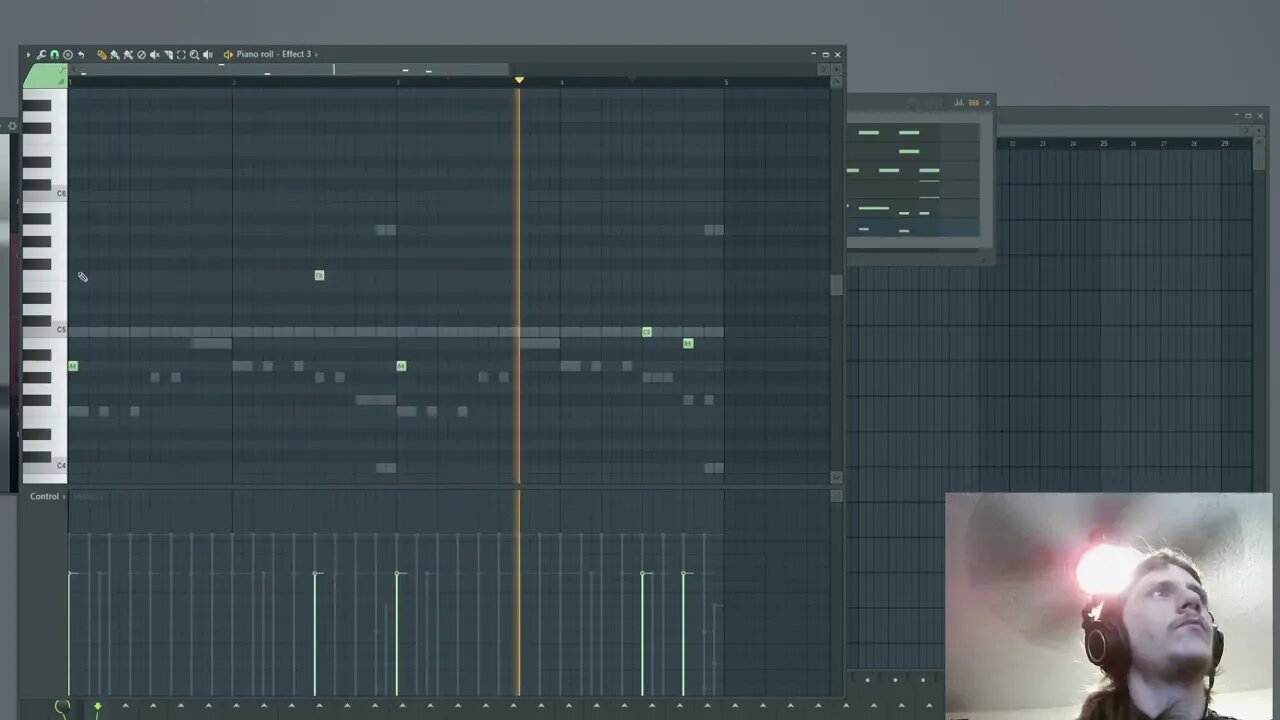
Task: Click bar 29 on the Playlist ruler
Action: tap(1225, 144)
